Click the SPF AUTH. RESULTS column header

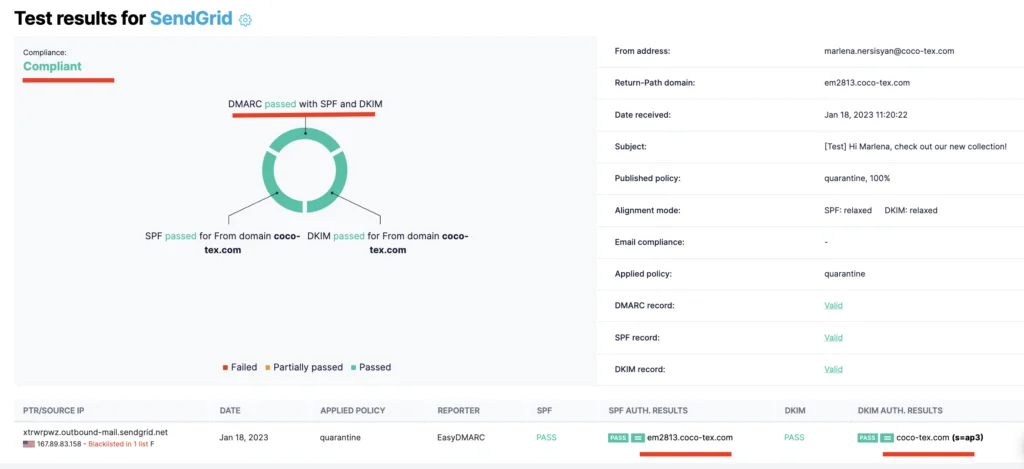(648, 411)
